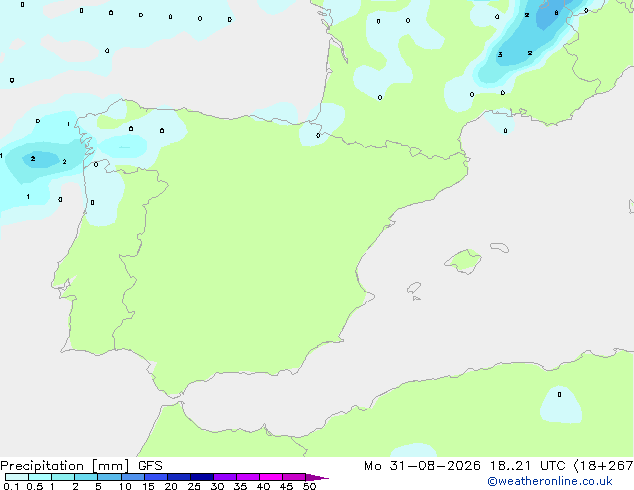Click the "8" precipitation value near the top right

[556, 13]
